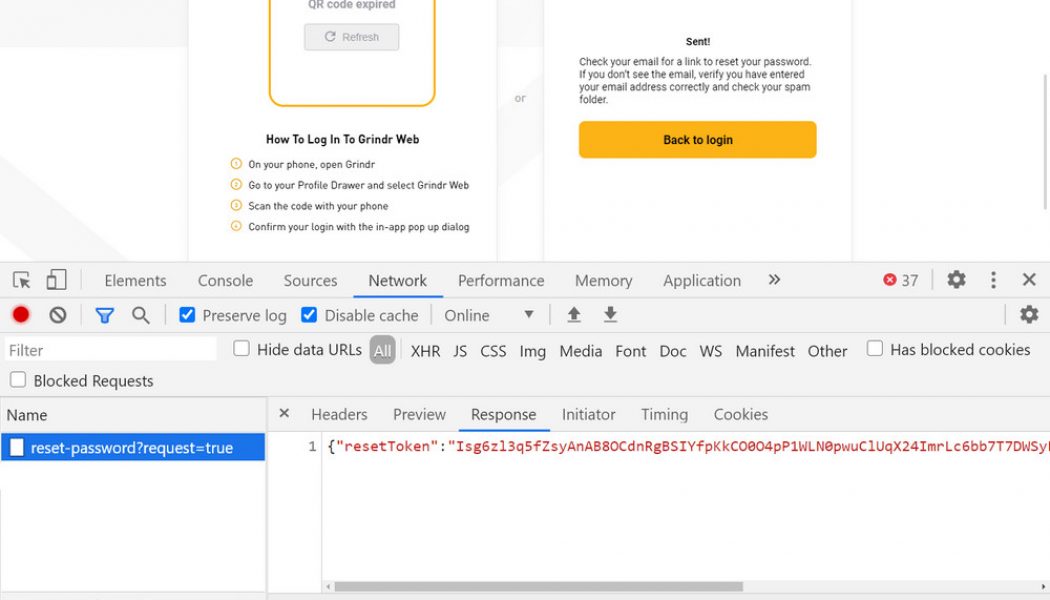
Task: Switch to the Console tab
Action: click(225, 281)
